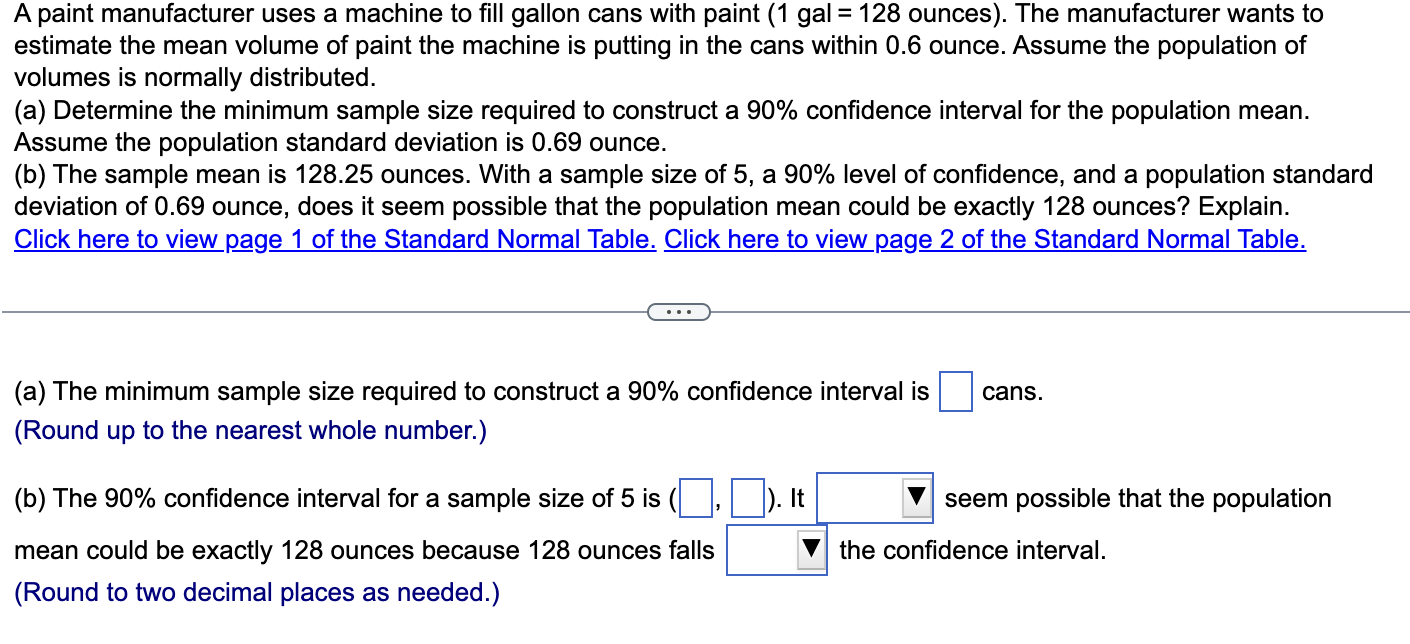Screen dimensions: 1410x644
Task: Click the upper confidence interval bound box
Action: point(746,498)
